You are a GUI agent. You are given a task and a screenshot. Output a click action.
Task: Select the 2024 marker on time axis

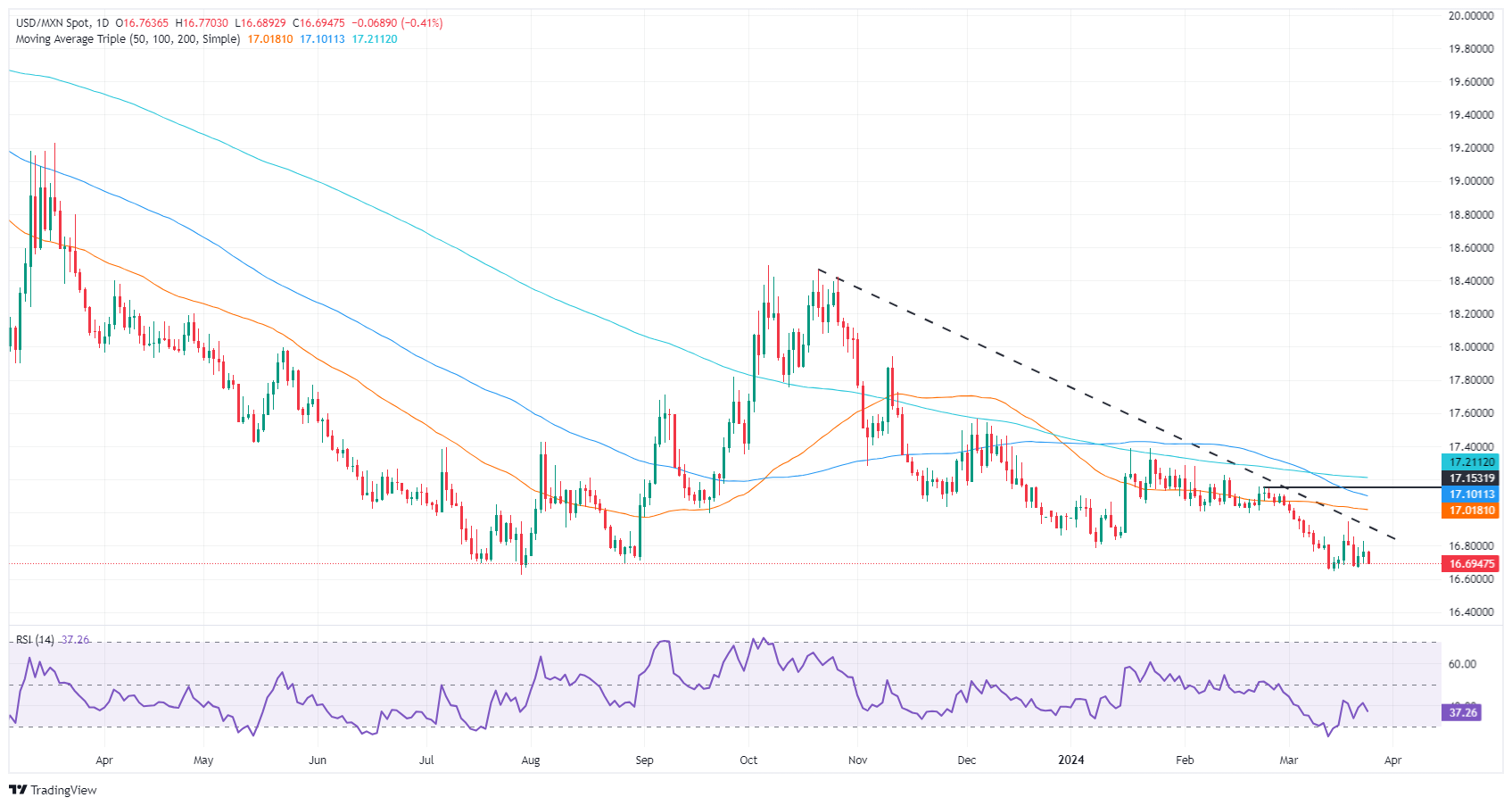pyautogui.click(x=1071, y=760)
